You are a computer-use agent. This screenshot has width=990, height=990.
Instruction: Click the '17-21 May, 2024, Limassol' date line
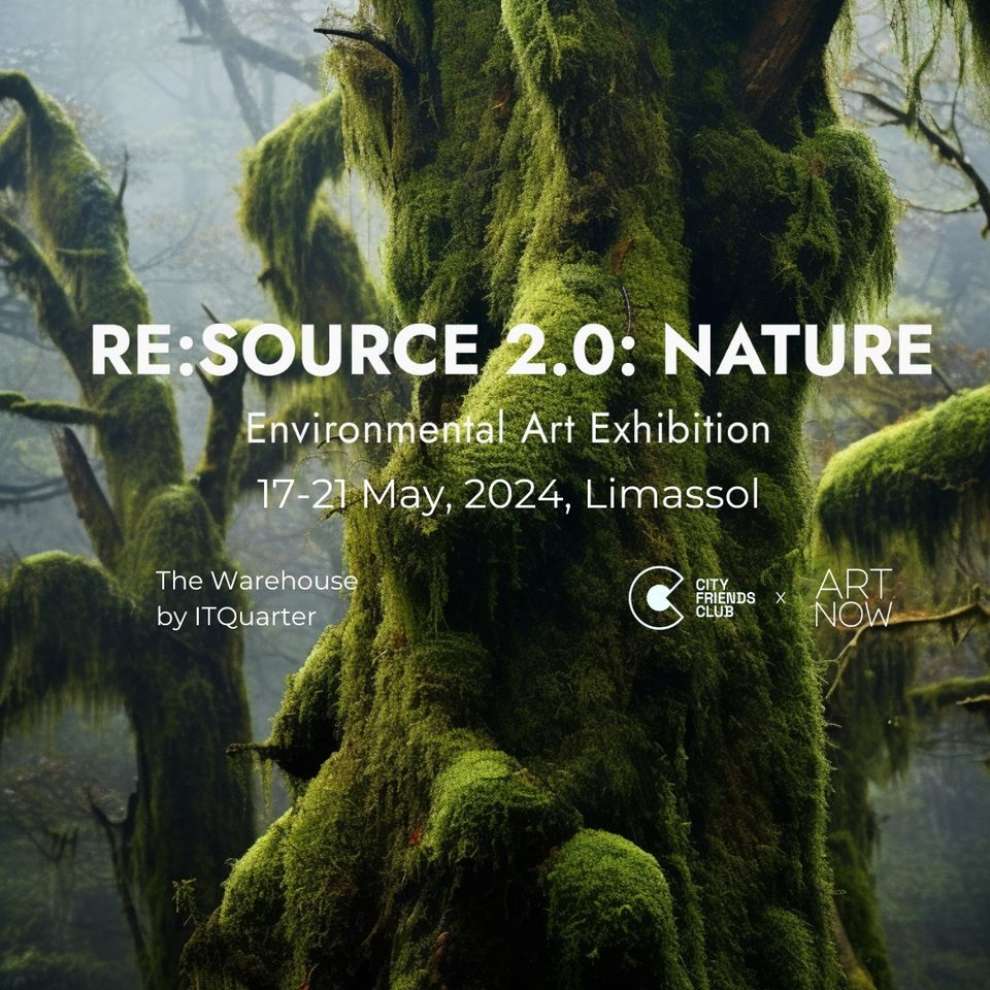point(508,495)
